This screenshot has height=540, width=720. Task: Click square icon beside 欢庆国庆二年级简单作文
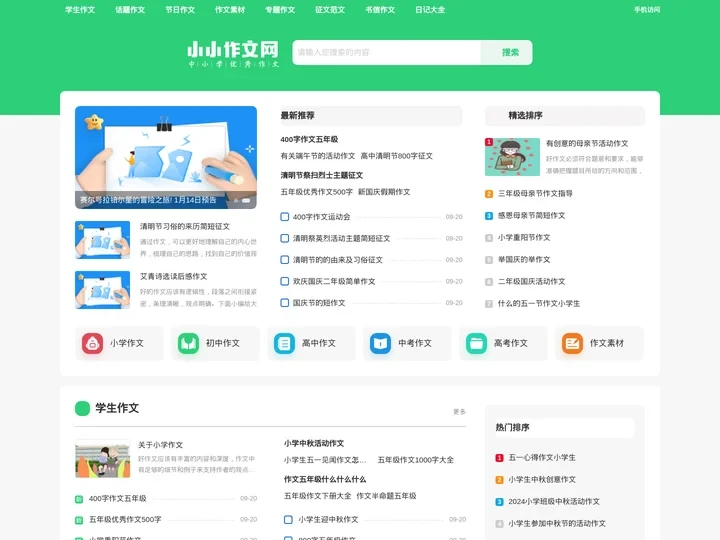click(285, 281)
